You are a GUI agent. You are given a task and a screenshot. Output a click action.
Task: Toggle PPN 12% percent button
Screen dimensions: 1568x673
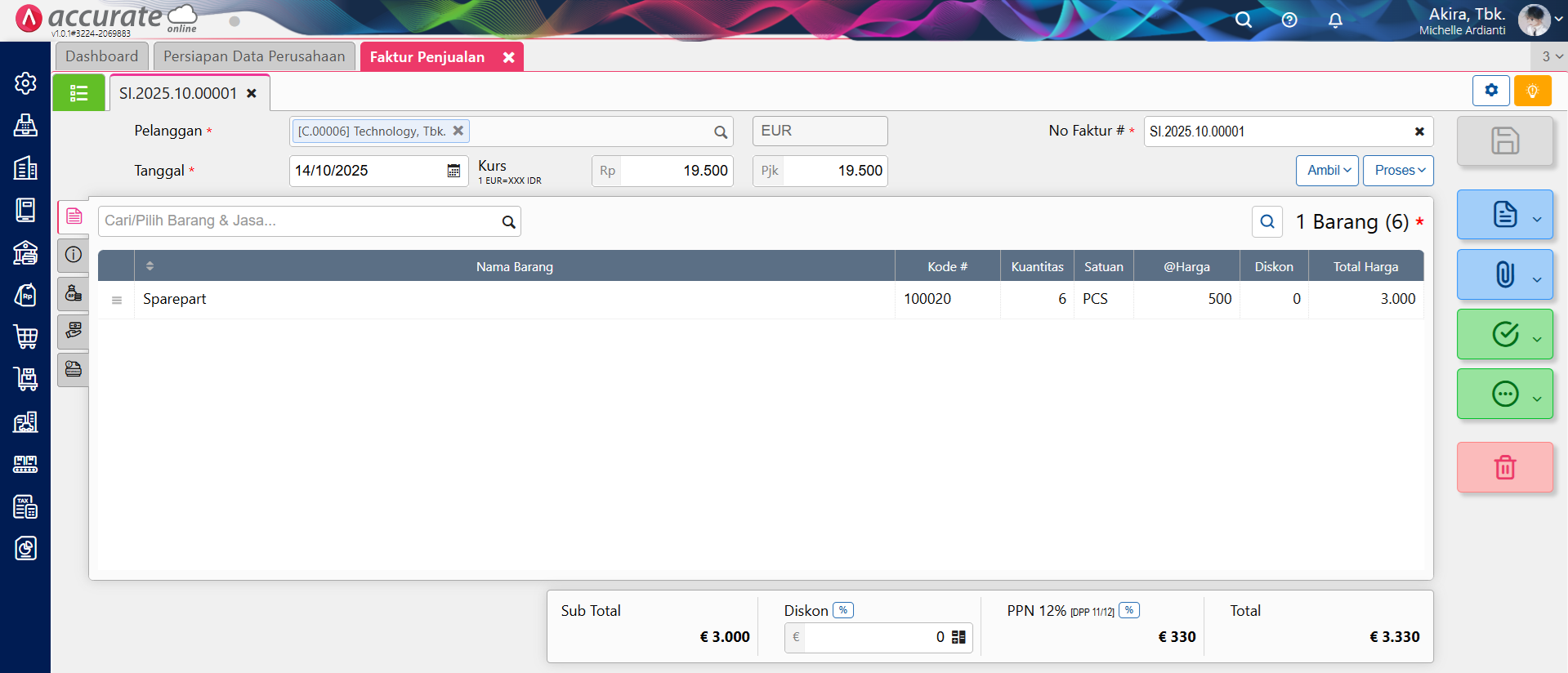pos(1129,610)
